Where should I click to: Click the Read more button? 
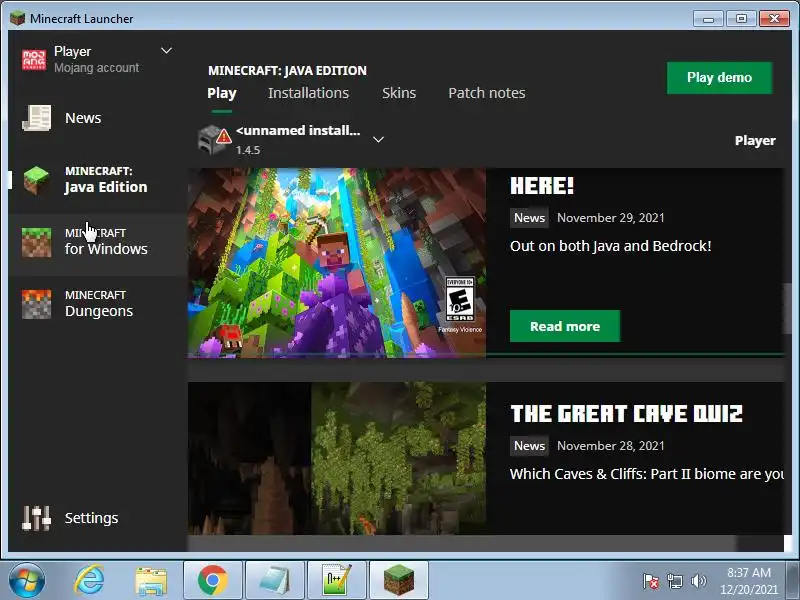pyautogui.click(x=565, y=327)
